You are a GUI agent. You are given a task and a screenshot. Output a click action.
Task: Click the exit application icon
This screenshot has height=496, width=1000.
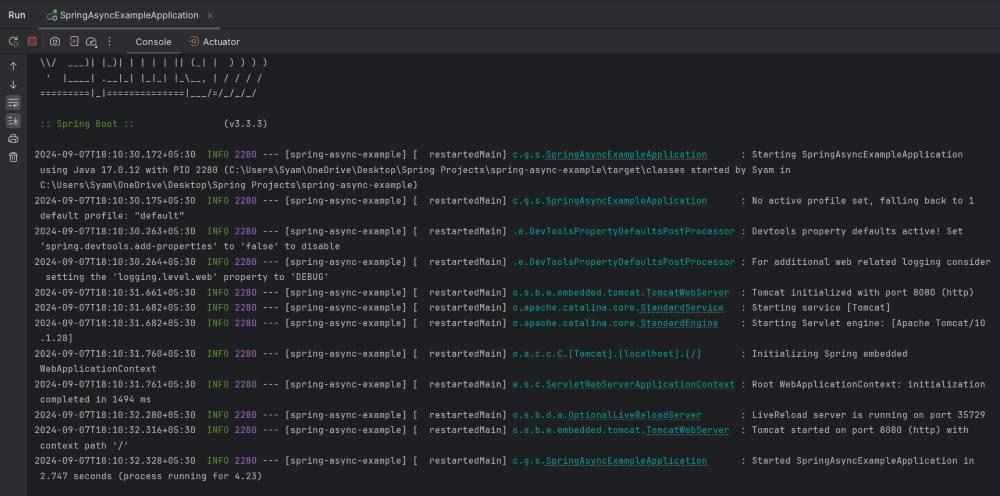(74, 42)
